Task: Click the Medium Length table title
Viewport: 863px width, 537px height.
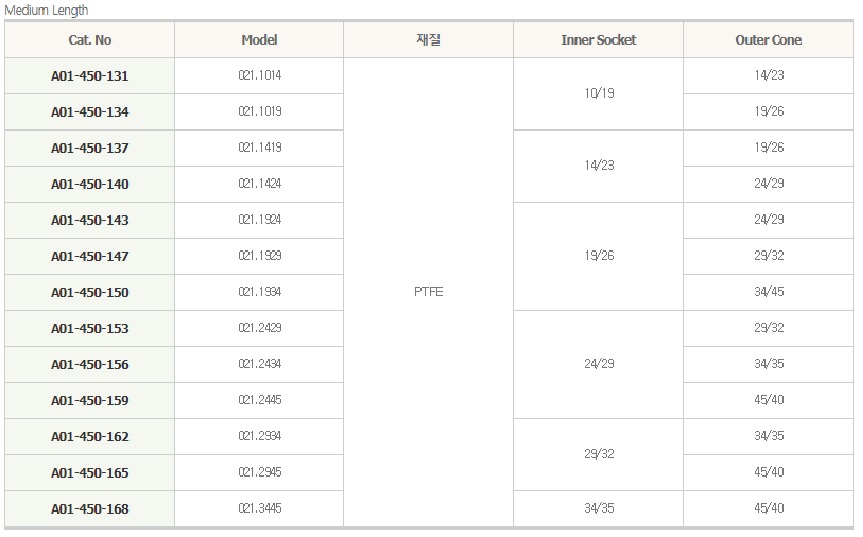Action: click(47, 10)
